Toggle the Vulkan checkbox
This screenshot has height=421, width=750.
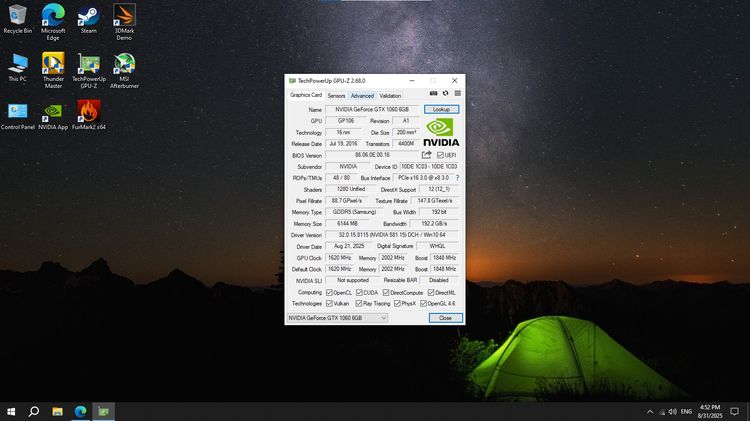[x=329, y=303]
